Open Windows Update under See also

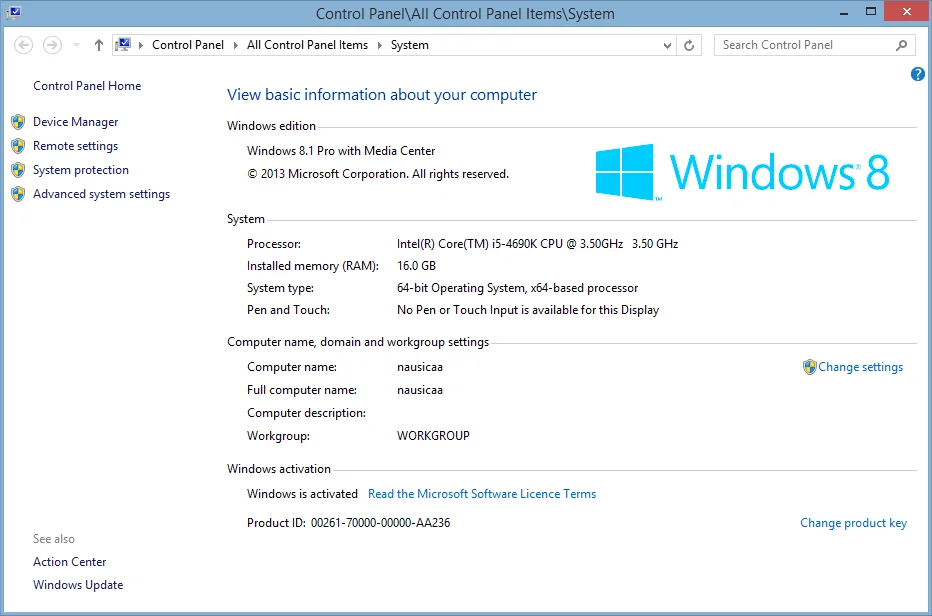click(x=78, y=585)
